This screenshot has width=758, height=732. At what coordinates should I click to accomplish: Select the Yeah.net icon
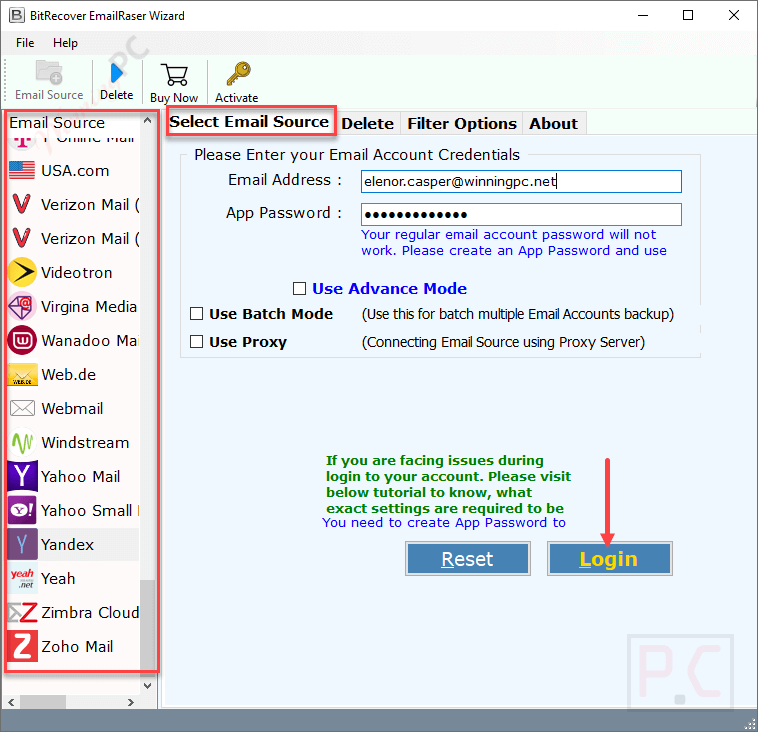[x=22, y=578]
